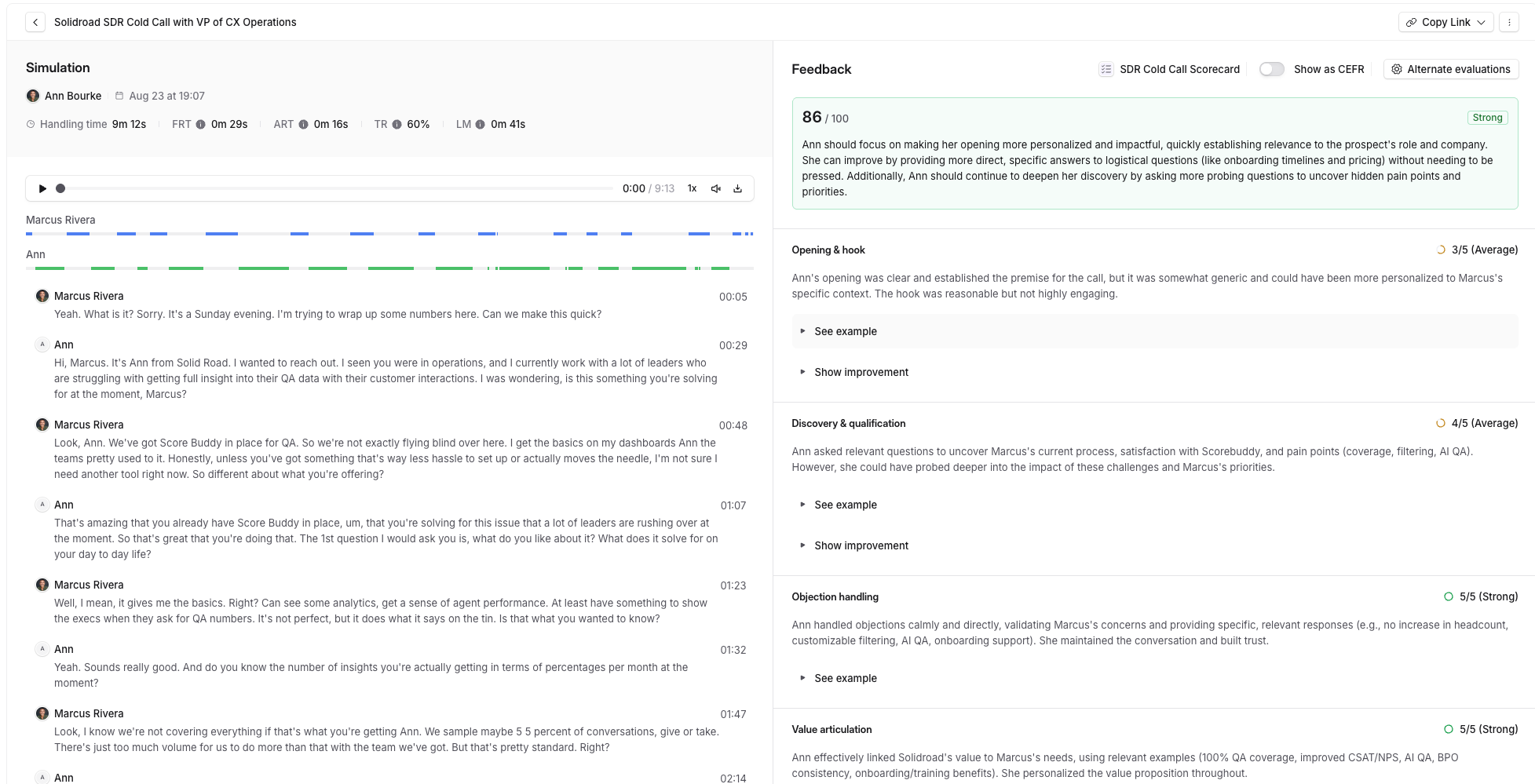Viewport: 1535px width, 784px height.
Task: Click Marcus Rivera's avatar in 00:05 message
Action: point(42,296)
